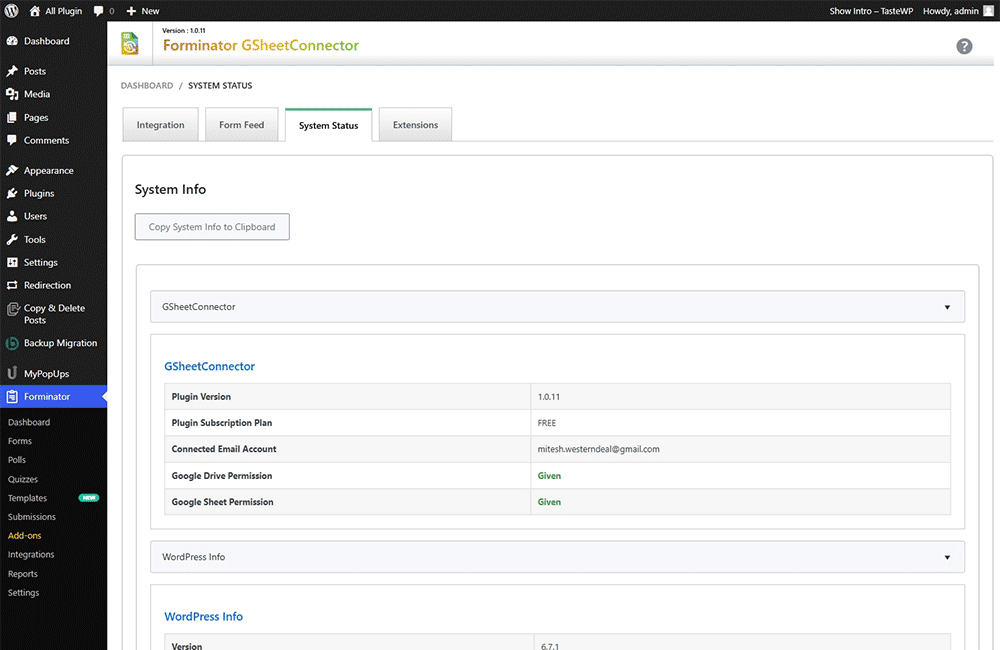Click the Pages icon in sidebar
Screen dimensions: 1000x650
pos(12,117)
